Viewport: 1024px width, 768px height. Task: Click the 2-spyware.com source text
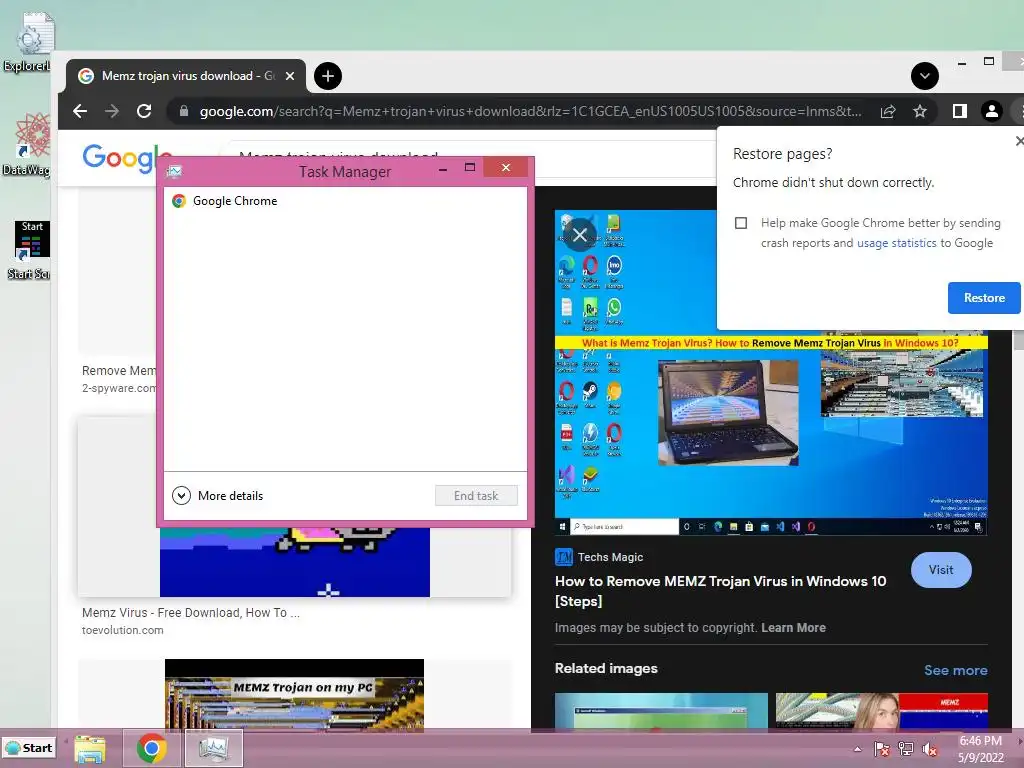119,388
